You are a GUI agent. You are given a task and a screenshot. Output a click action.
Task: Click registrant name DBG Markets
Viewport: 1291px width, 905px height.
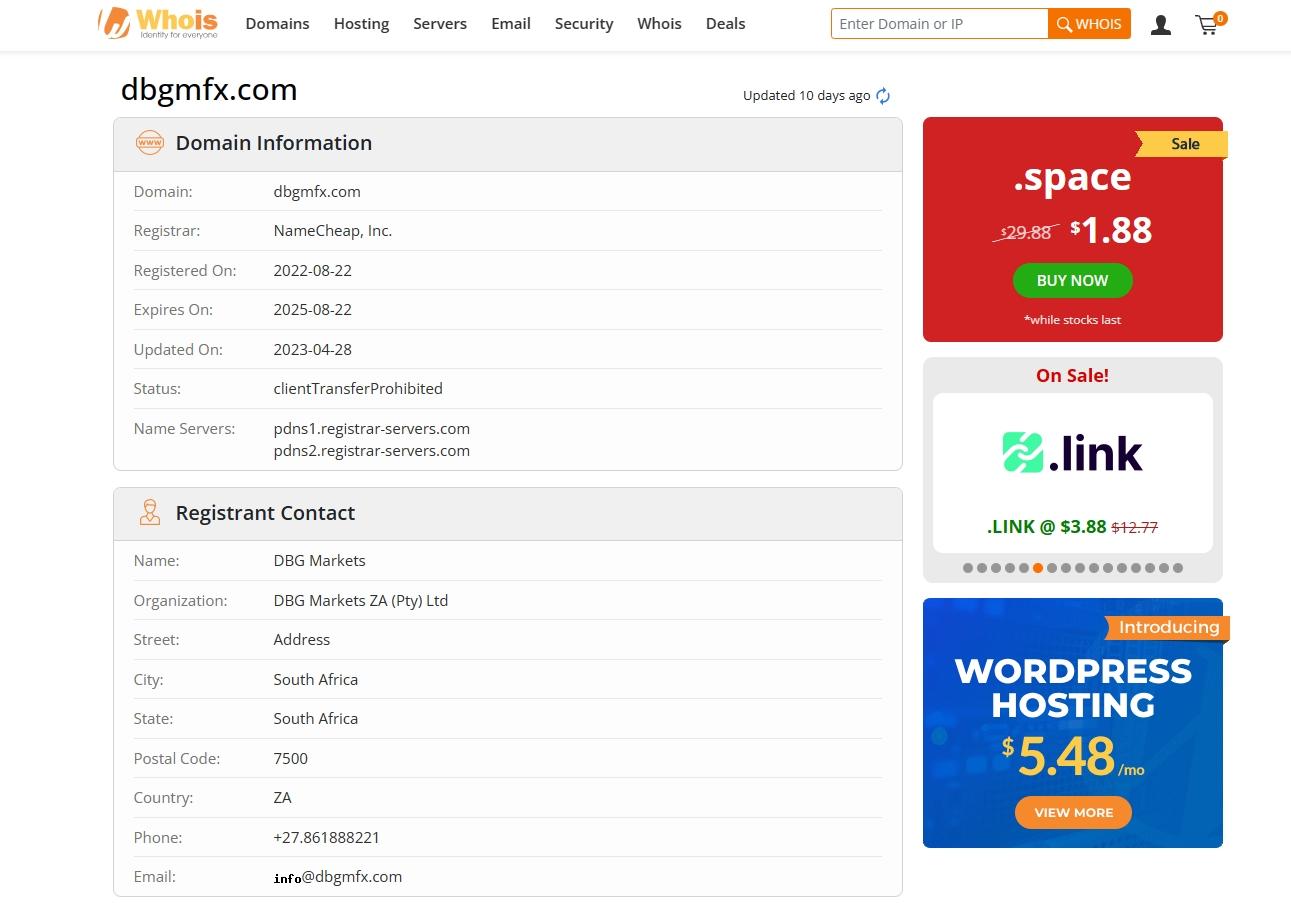tap(320, 561)
